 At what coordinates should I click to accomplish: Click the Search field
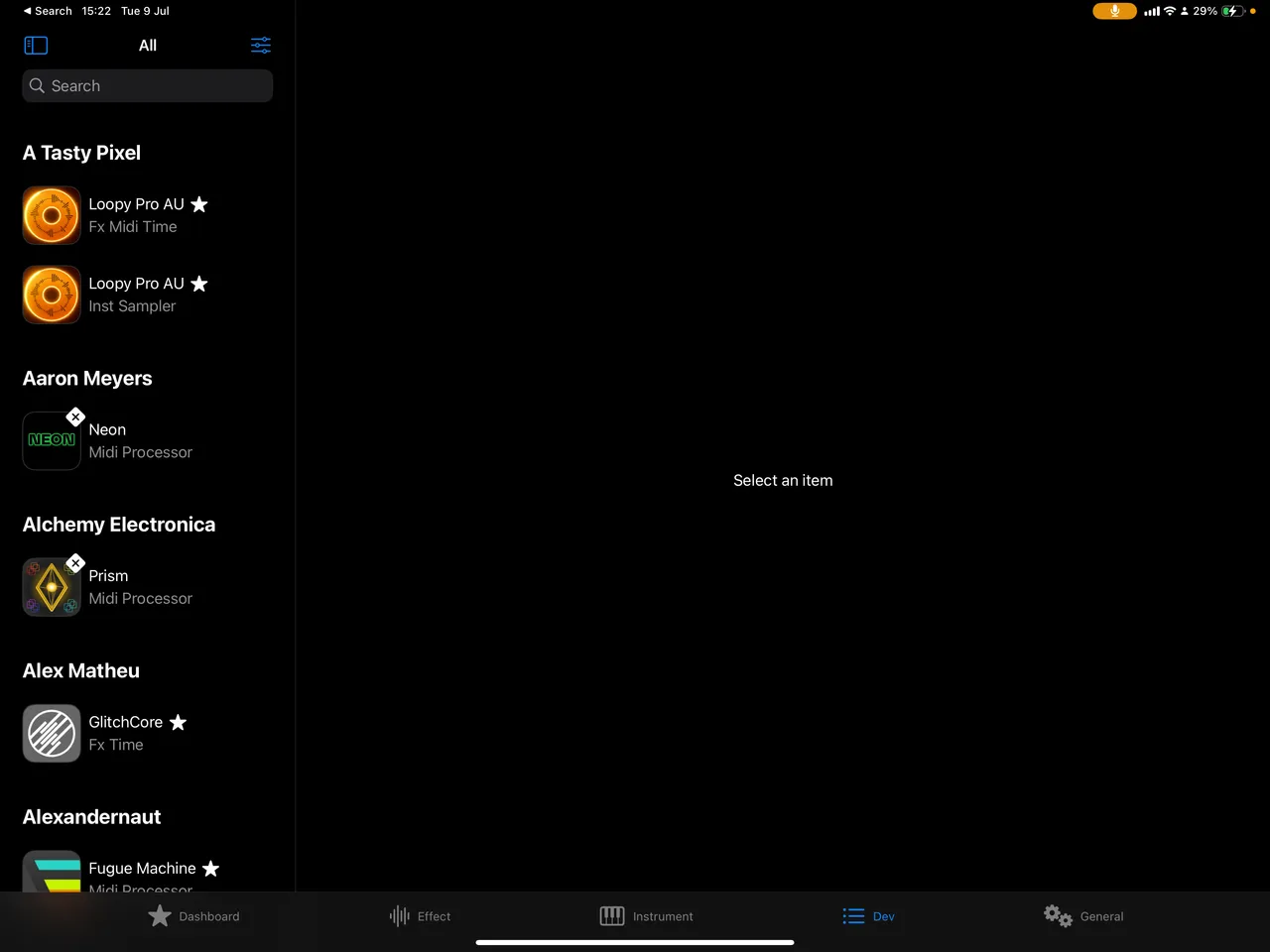click(x=148, y=86)
